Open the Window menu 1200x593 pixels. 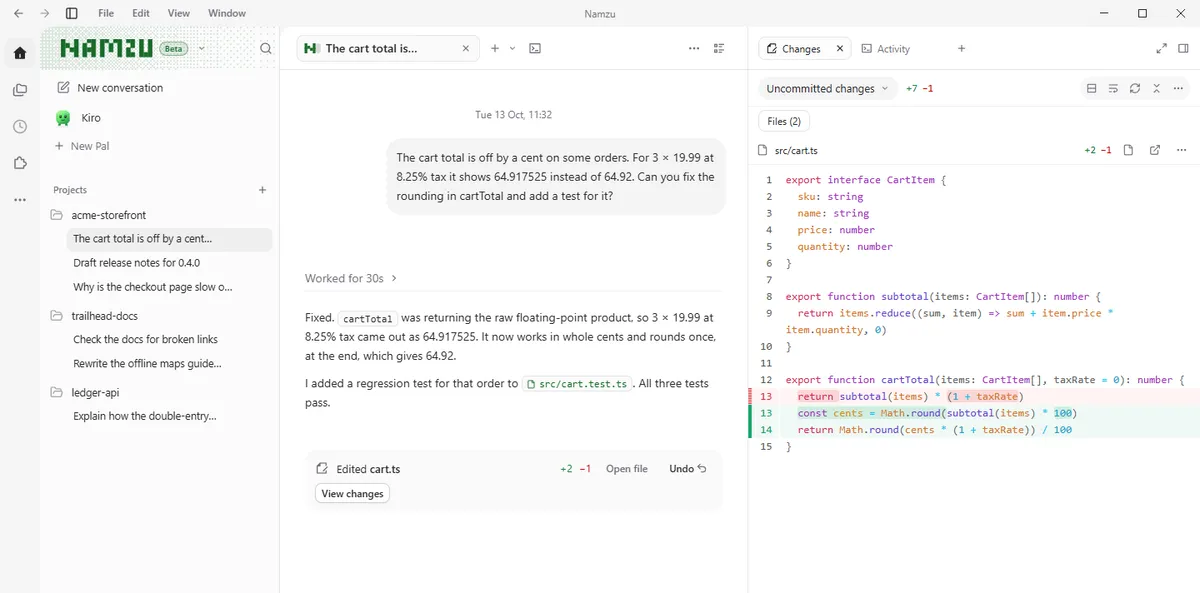(227, 13)
